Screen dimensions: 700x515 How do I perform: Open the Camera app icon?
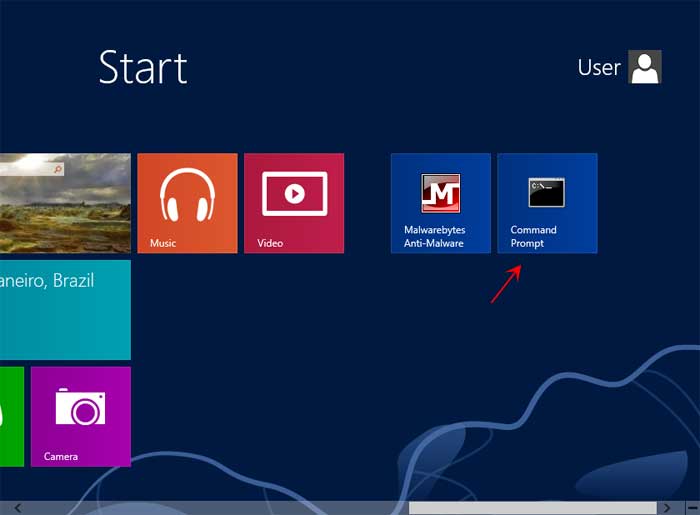80,408
